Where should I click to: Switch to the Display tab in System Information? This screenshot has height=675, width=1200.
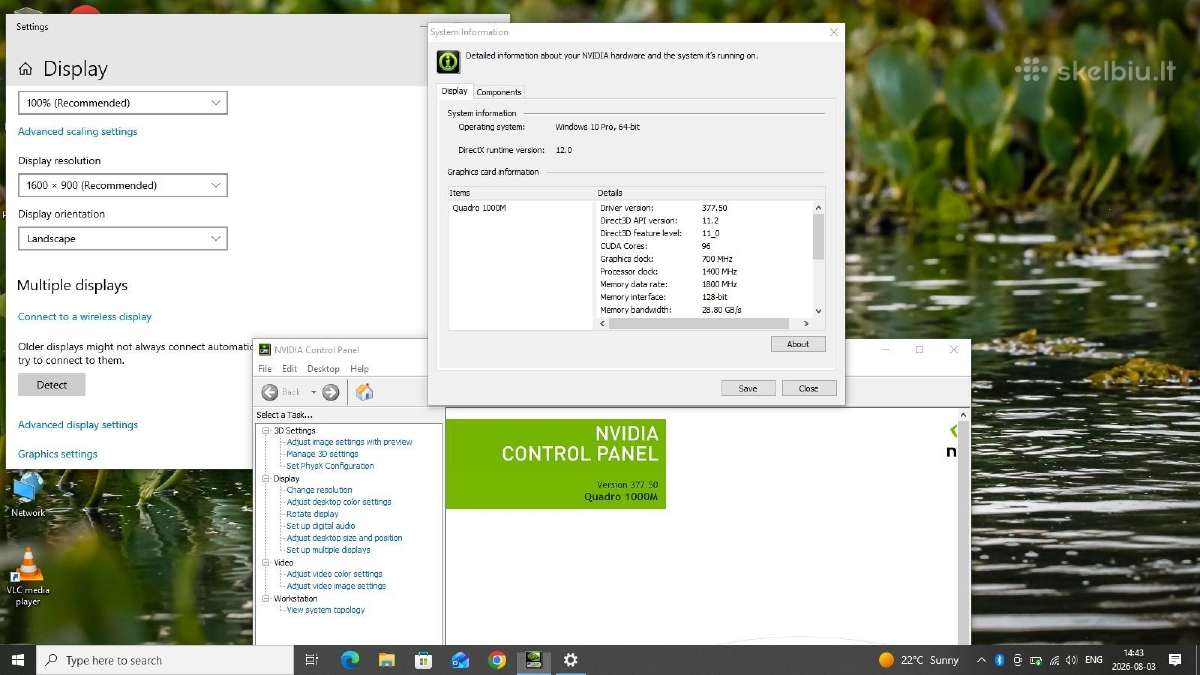[455, 91]
